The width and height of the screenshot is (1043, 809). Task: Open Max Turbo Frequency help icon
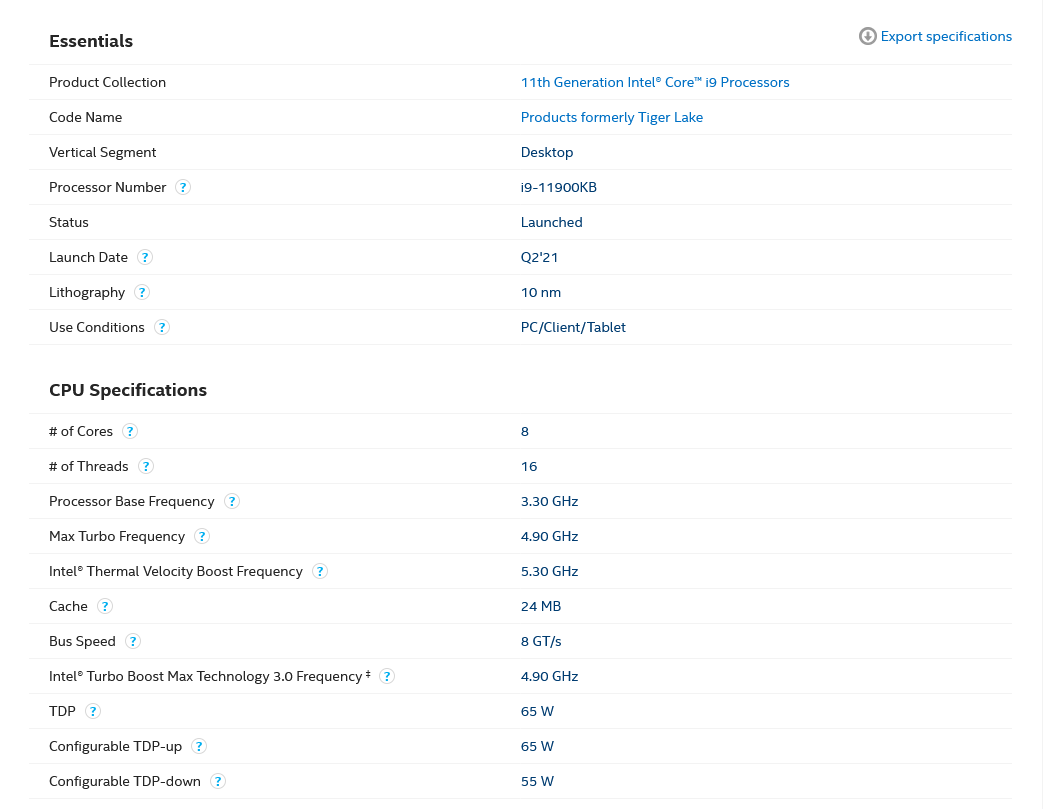click(x=202, y=536)
